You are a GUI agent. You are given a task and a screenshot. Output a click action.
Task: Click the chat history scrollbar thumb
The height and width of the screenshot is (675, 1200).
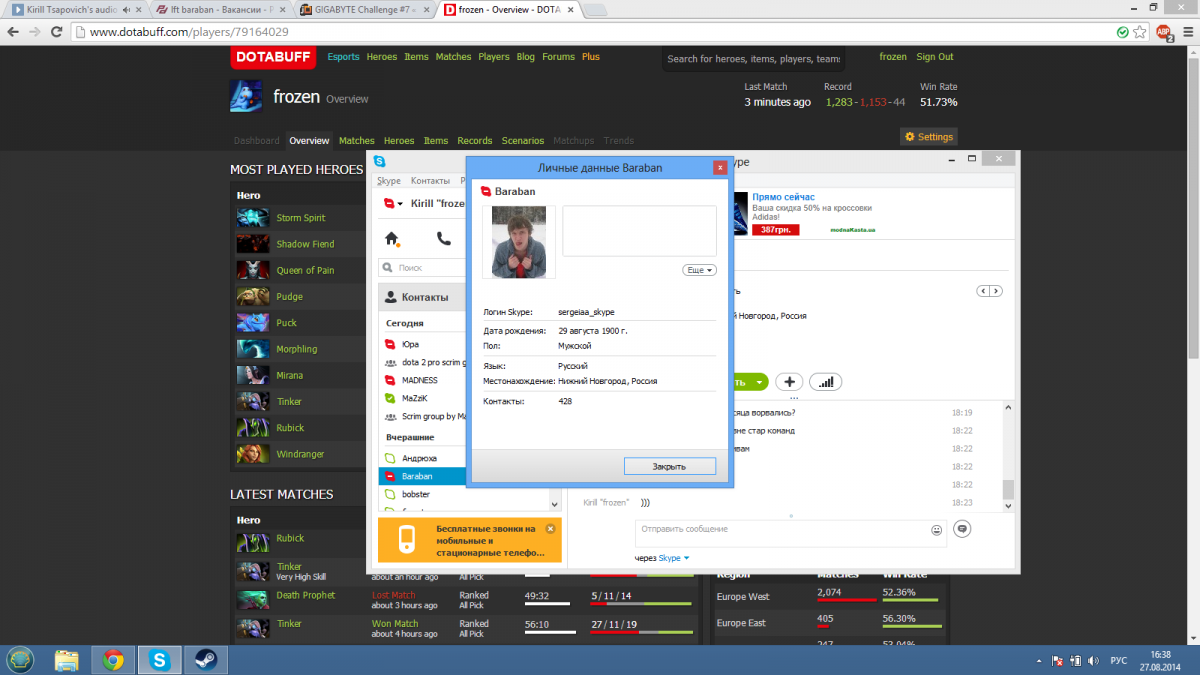coord(1008,488)
